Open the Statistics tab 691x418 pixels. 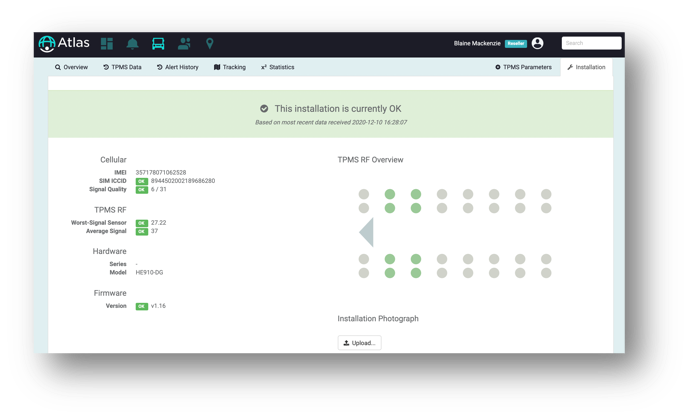(278, 67)
